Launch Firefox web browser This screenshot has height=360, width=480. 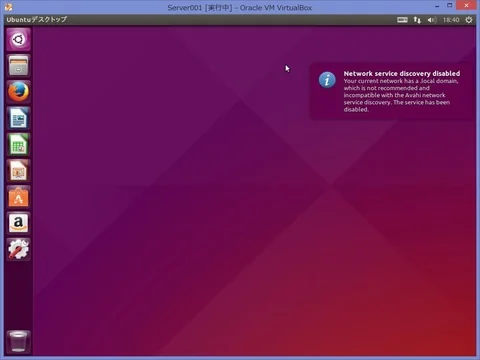18,92
